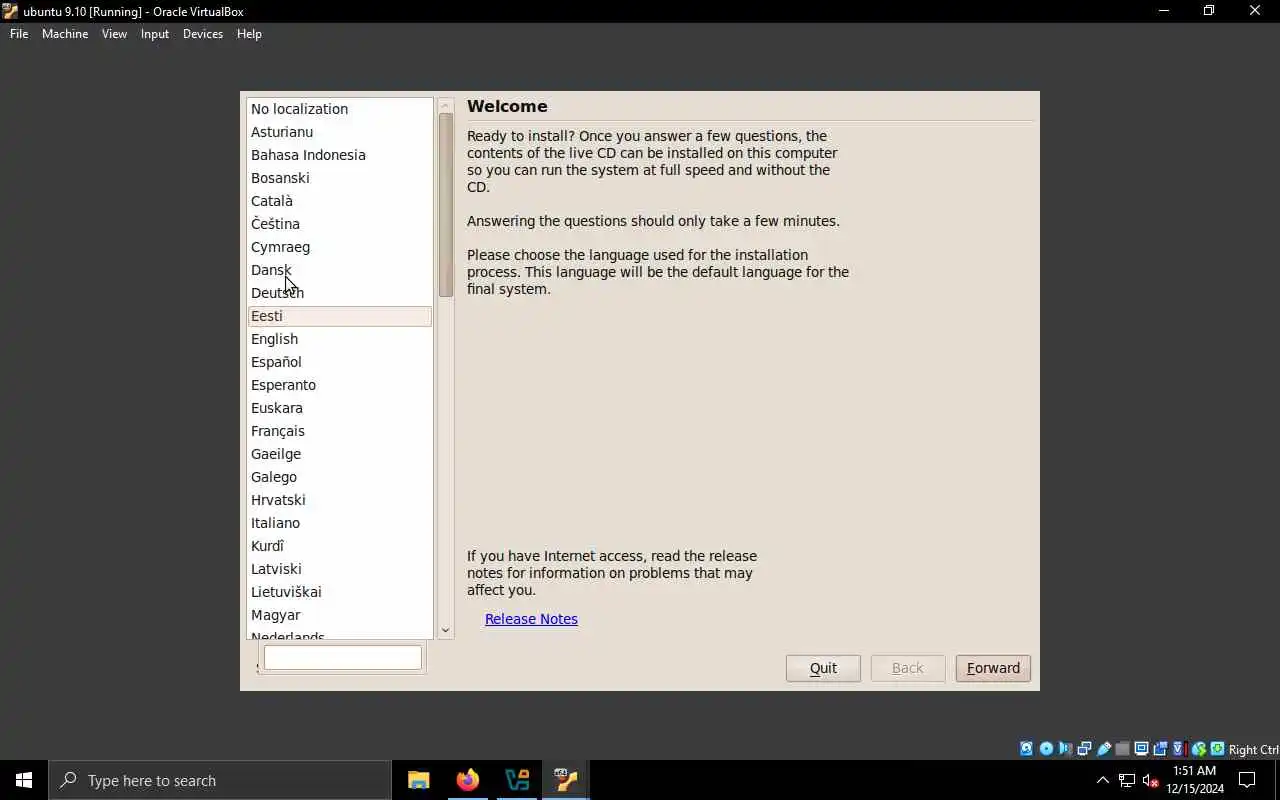The image size is (1280, 800).
Task: Select 'Esperanto' language
Action: 340,385
